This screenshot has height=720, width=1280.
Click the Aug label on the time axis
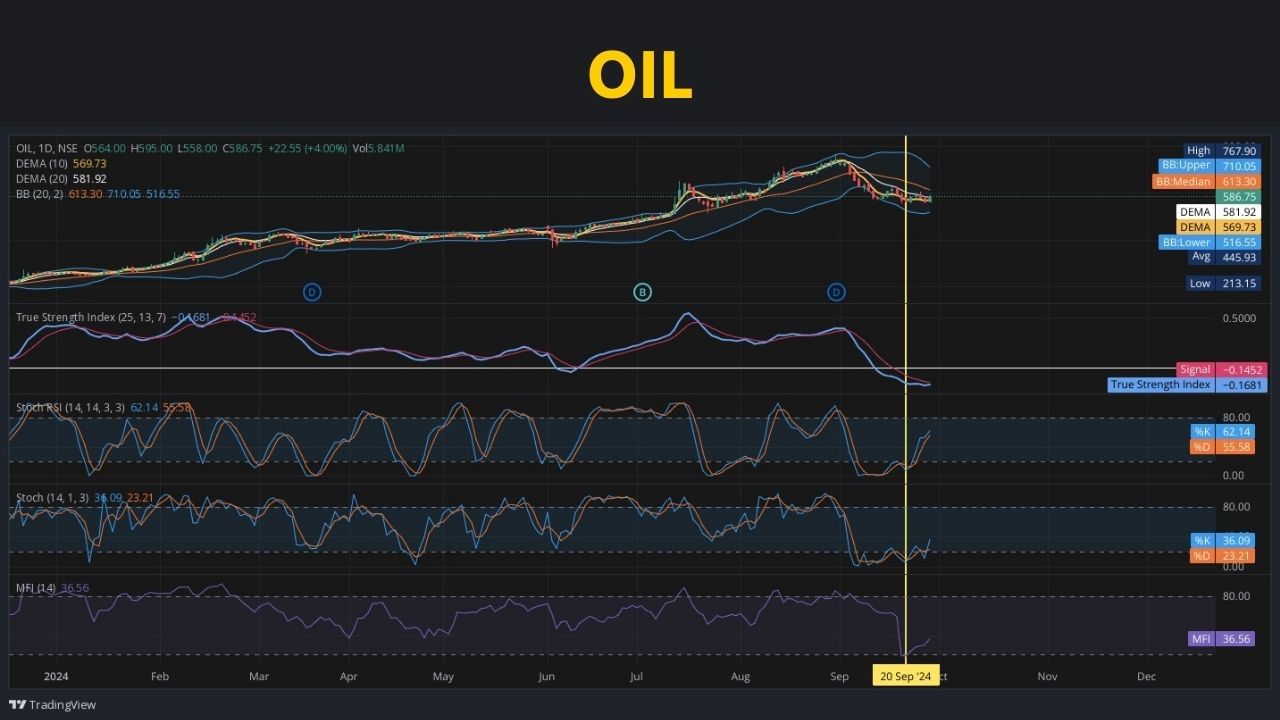coord(740,677)
